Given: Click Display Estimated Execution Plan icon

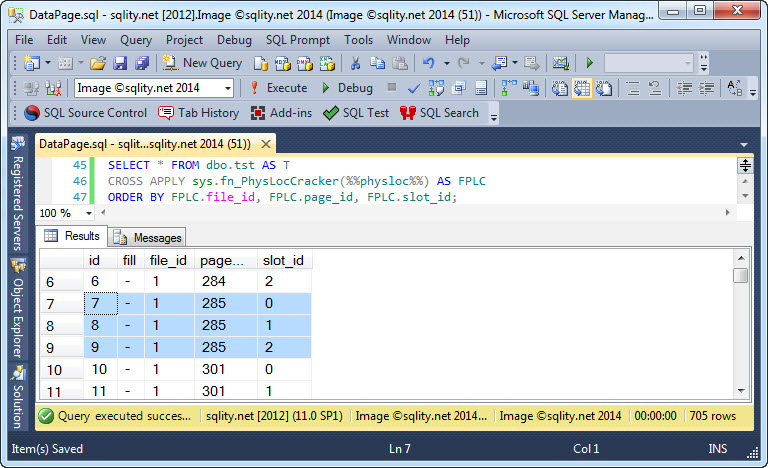Looking at the screenshot, I should [x=436, y=88].
